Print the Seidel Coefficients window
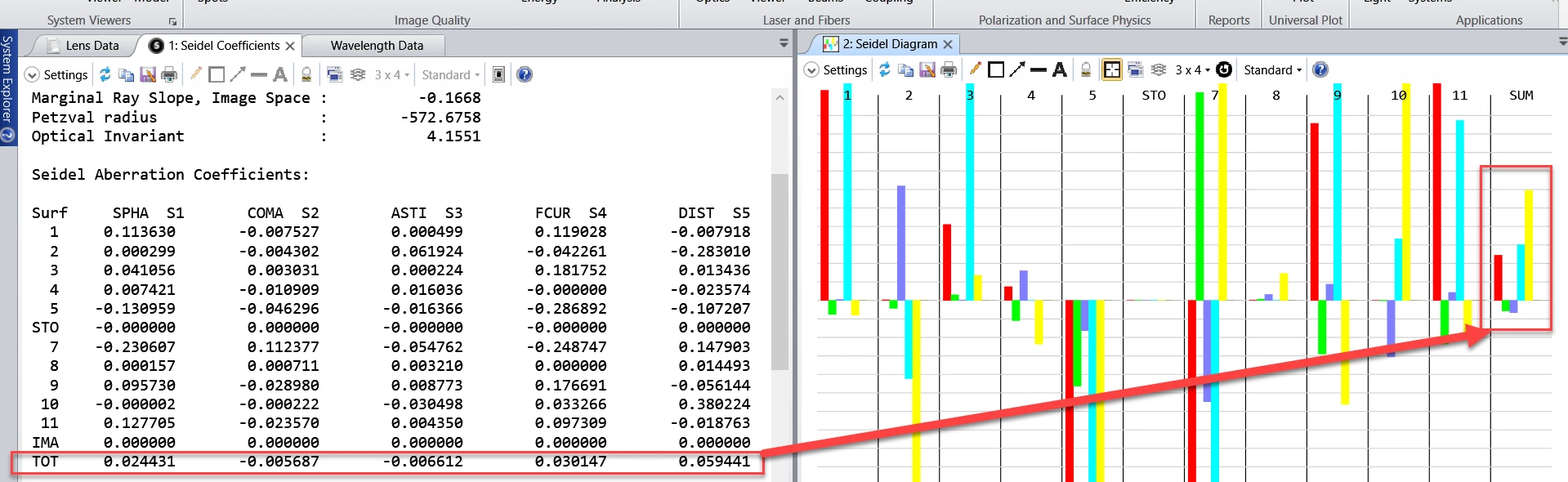This screenshot has width=1568, height=482. click(x=169, y=74)
